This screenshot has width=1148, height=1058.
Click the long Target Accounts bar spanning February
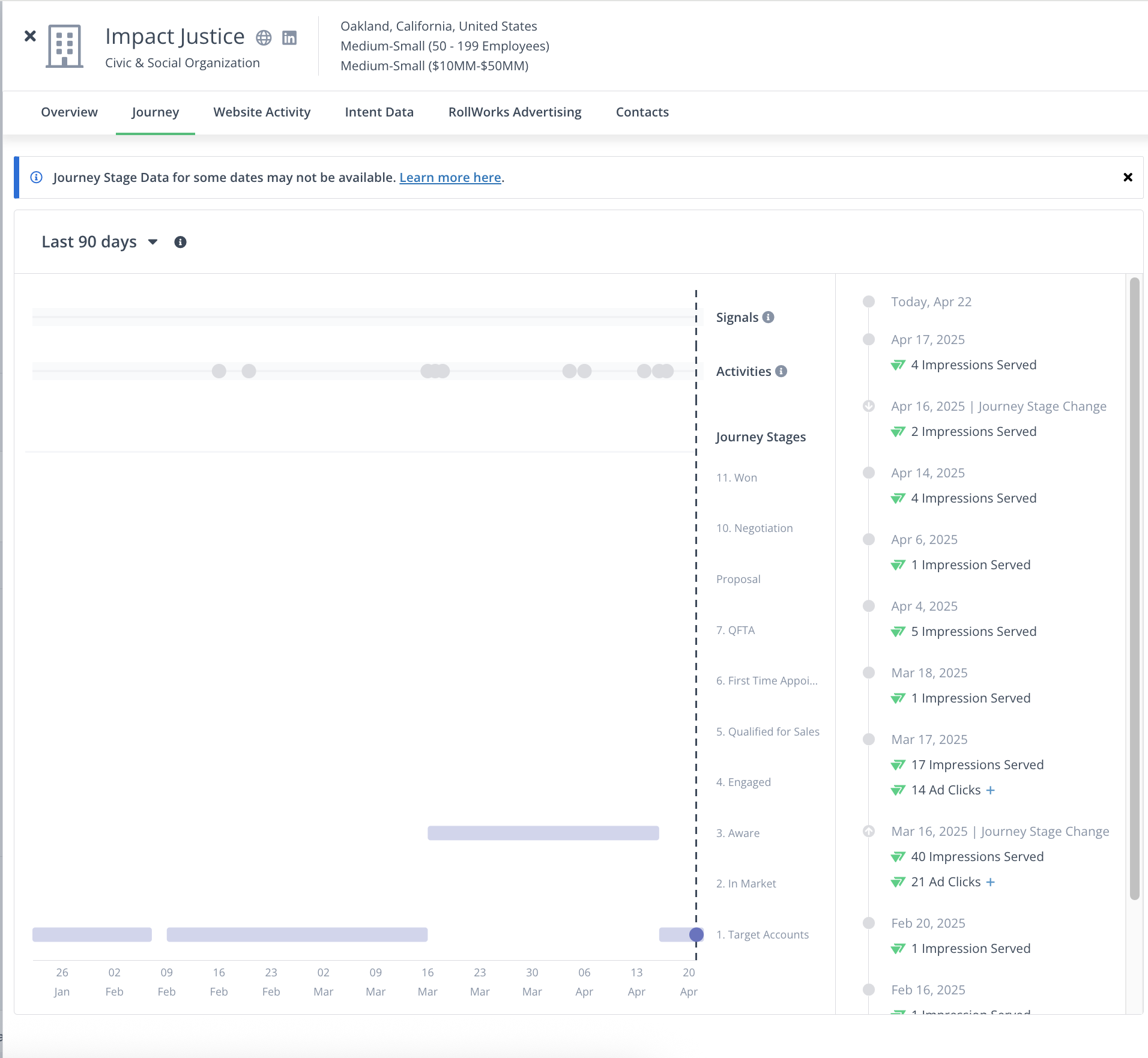(297, 935)
